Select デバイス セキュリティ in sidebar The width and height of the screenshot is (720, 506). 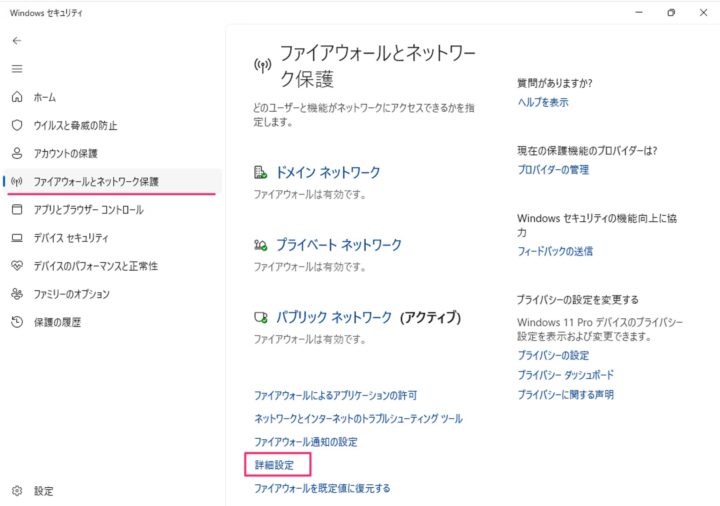click(x=71, y=238)
